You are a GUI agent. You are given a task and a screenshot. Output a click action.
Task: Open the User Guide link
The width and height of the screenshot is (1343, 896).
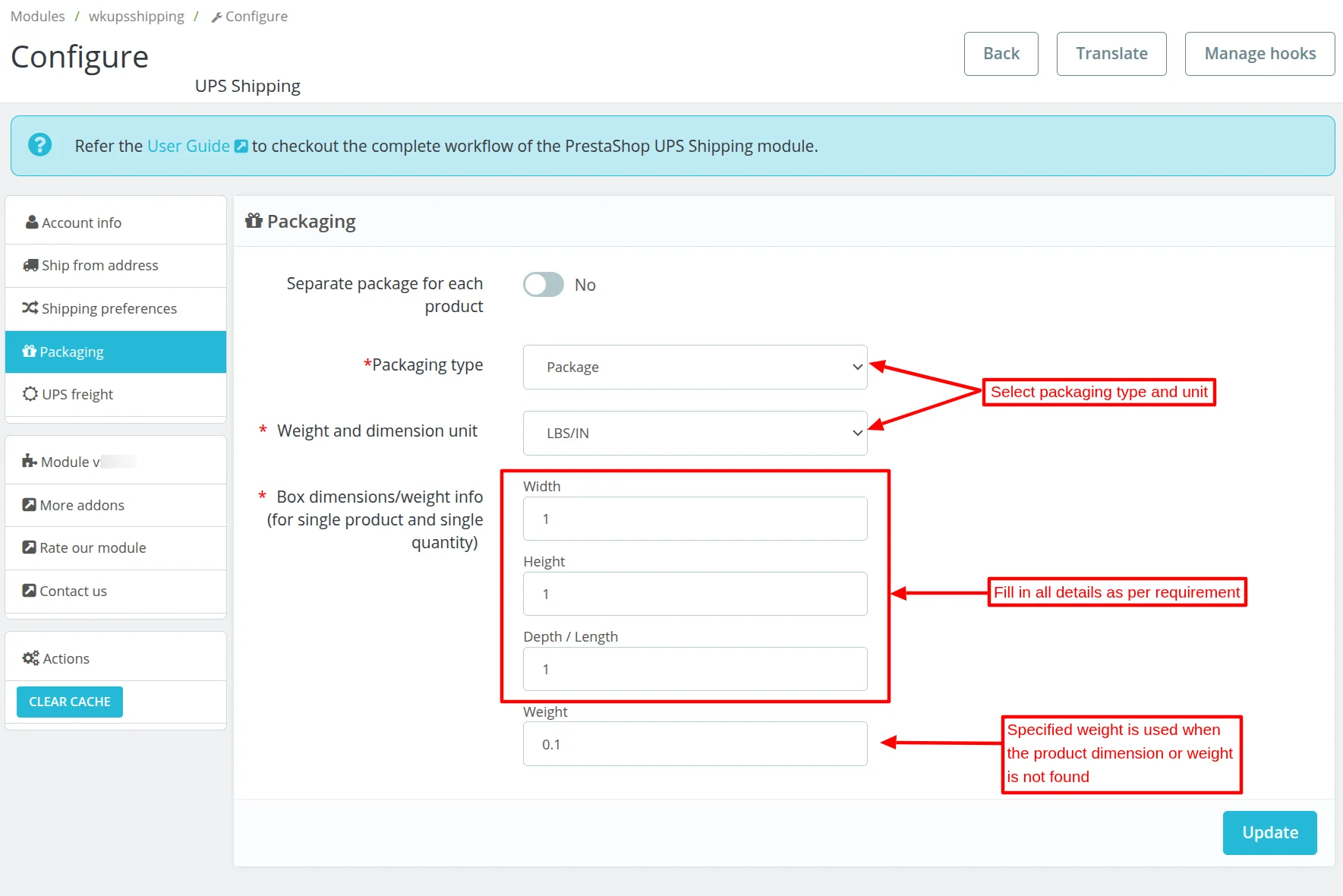coord(188,146)
